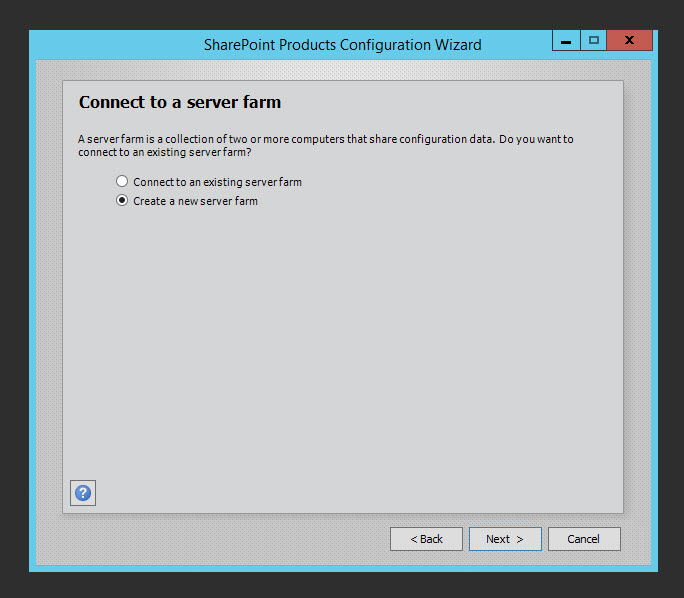The image size is (684, 598).
Task: Select the 'Connect to an existing server farm' radio button
Action: tap(122, 182)
